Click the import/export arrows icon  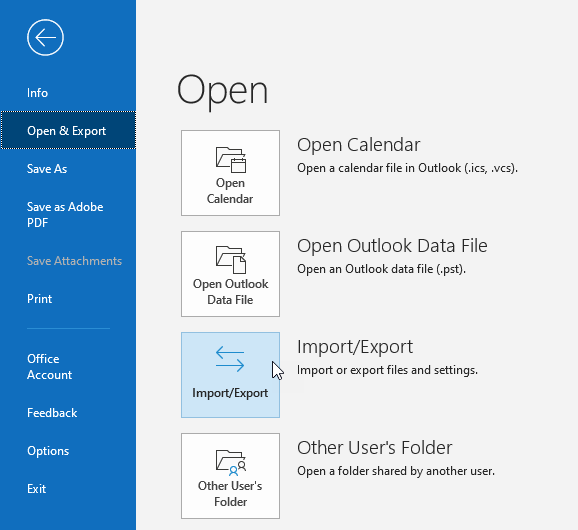(230, 359)
